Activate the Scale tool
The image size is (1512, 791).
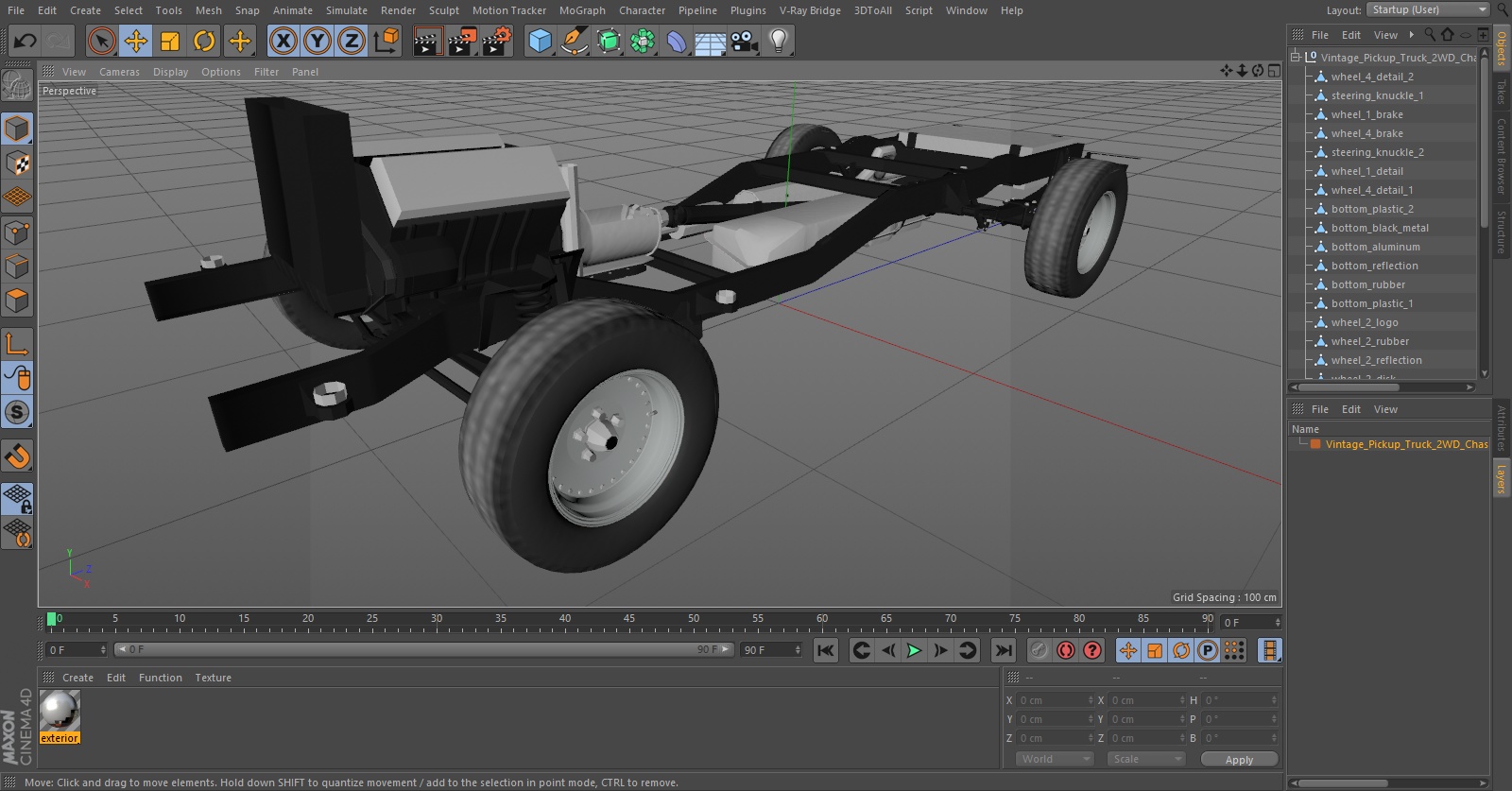170,41
